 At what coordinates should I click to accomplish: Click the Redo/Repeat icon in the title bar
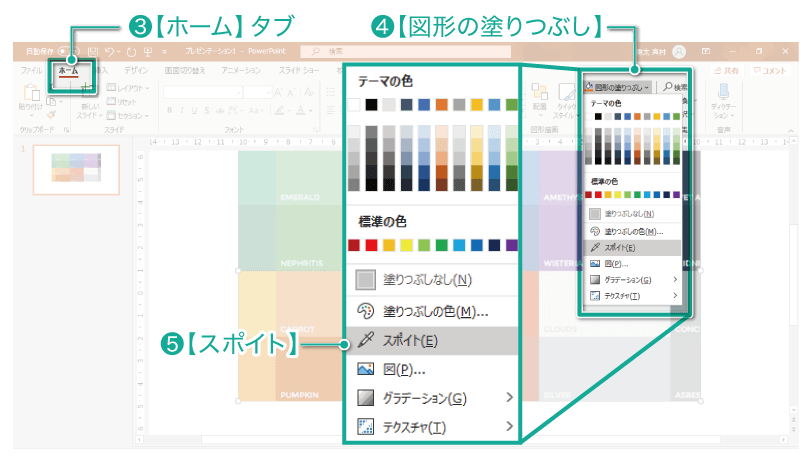131,52
